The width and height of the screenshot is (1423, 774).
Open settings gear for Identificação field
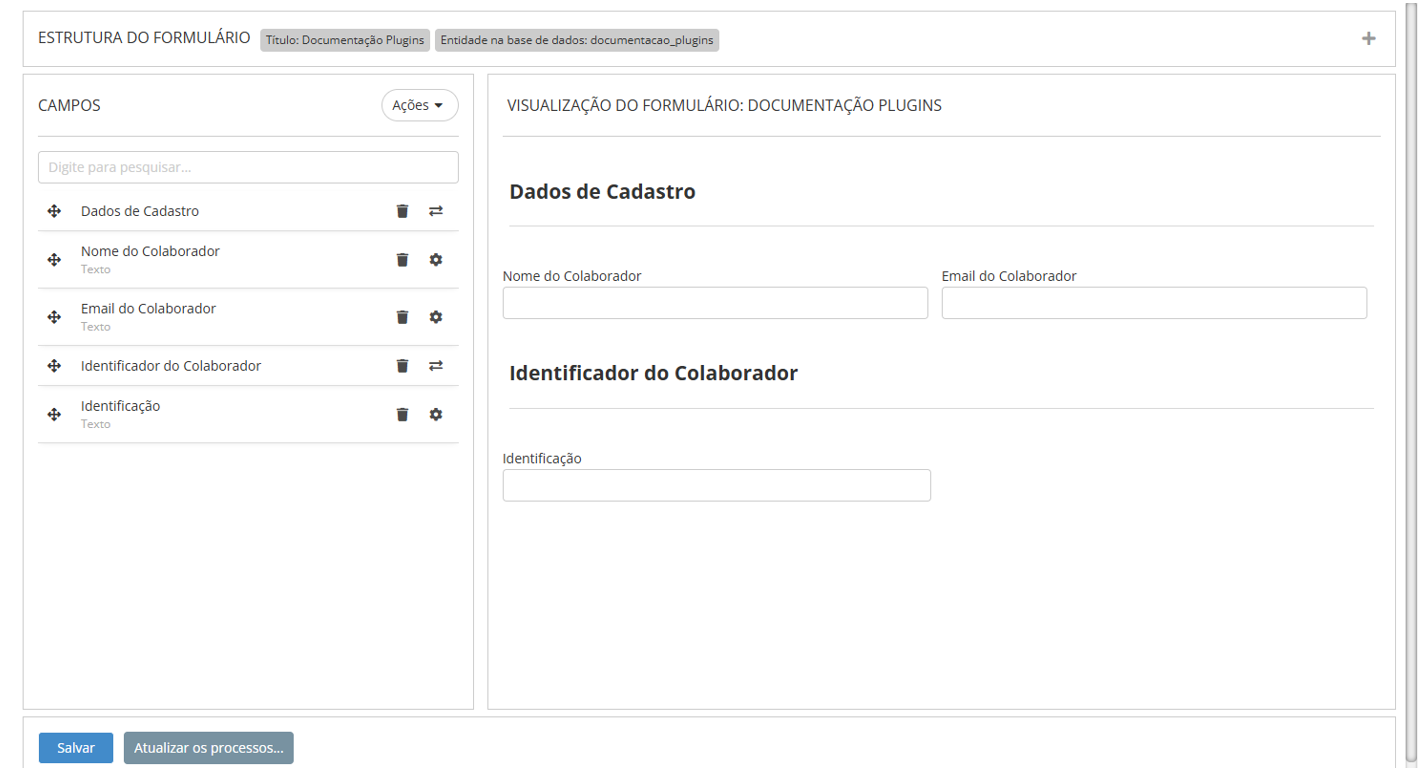436,414
